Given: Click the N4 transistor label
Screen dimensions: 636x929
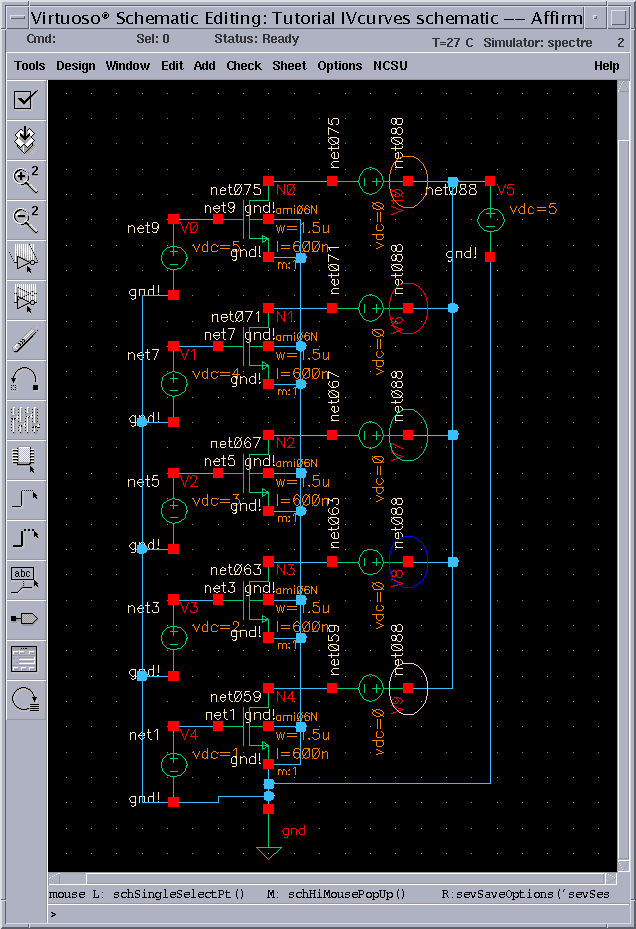Looking at the screenshot, I should coord(286,697).
